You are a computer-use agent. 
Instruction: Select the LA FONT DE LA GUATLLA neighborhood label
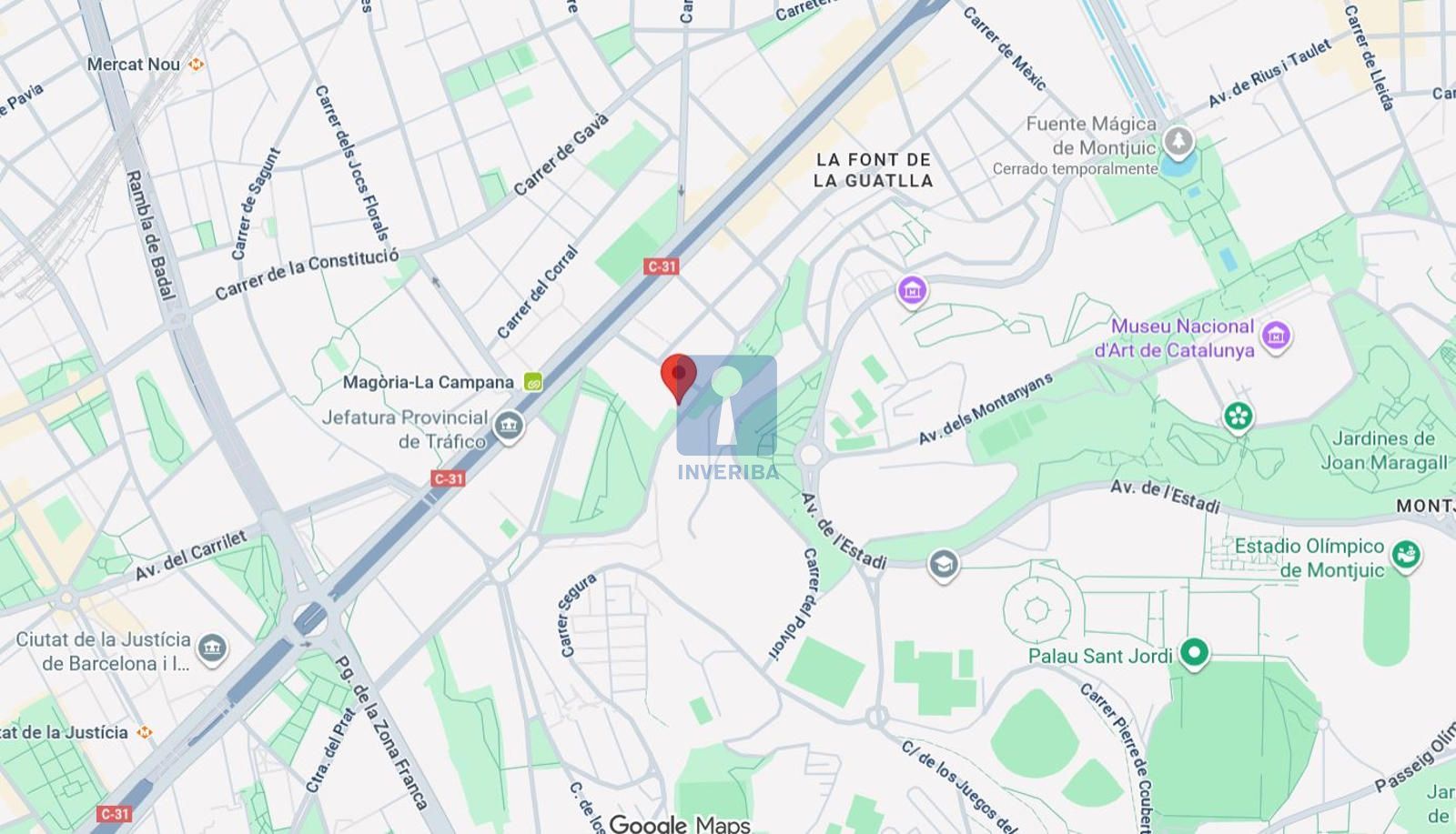pos(874,170)
